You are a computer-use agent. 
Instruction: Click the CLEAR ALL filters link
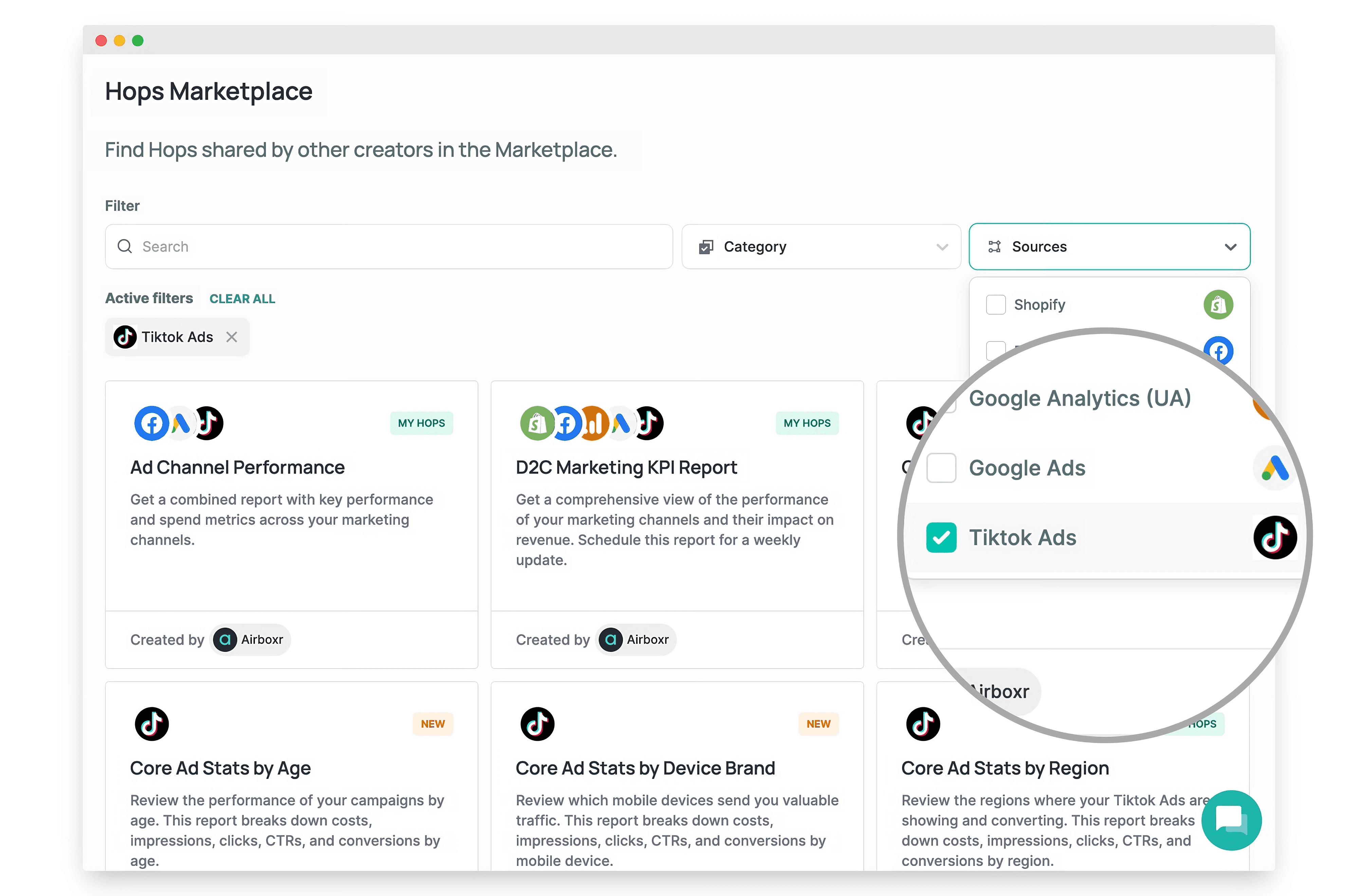[x=242, y=299]
